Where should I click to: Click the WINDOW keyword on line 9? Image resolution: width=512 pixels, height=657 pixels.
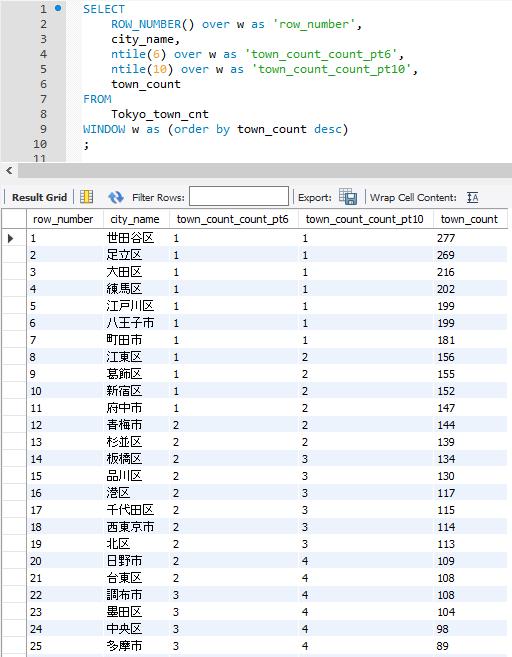(104, 129)
